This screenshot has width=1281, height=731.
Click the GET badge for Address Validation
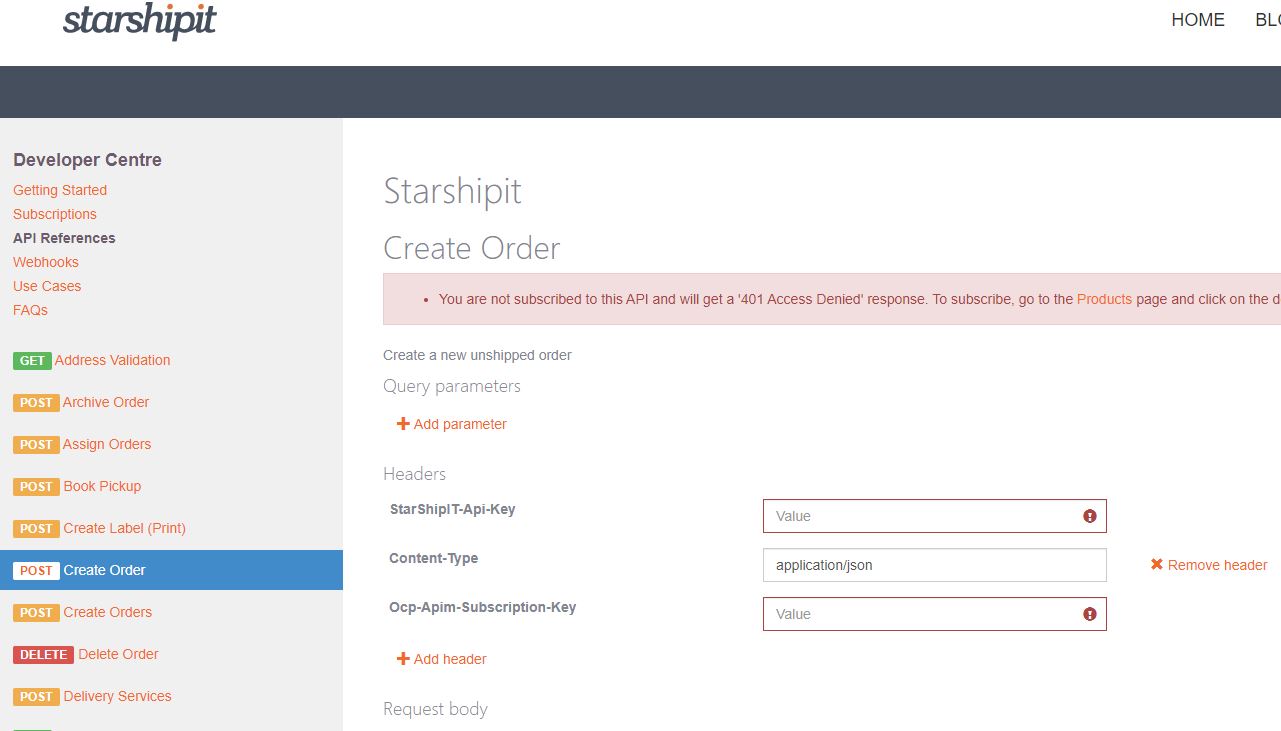click(x=32, y=361)
